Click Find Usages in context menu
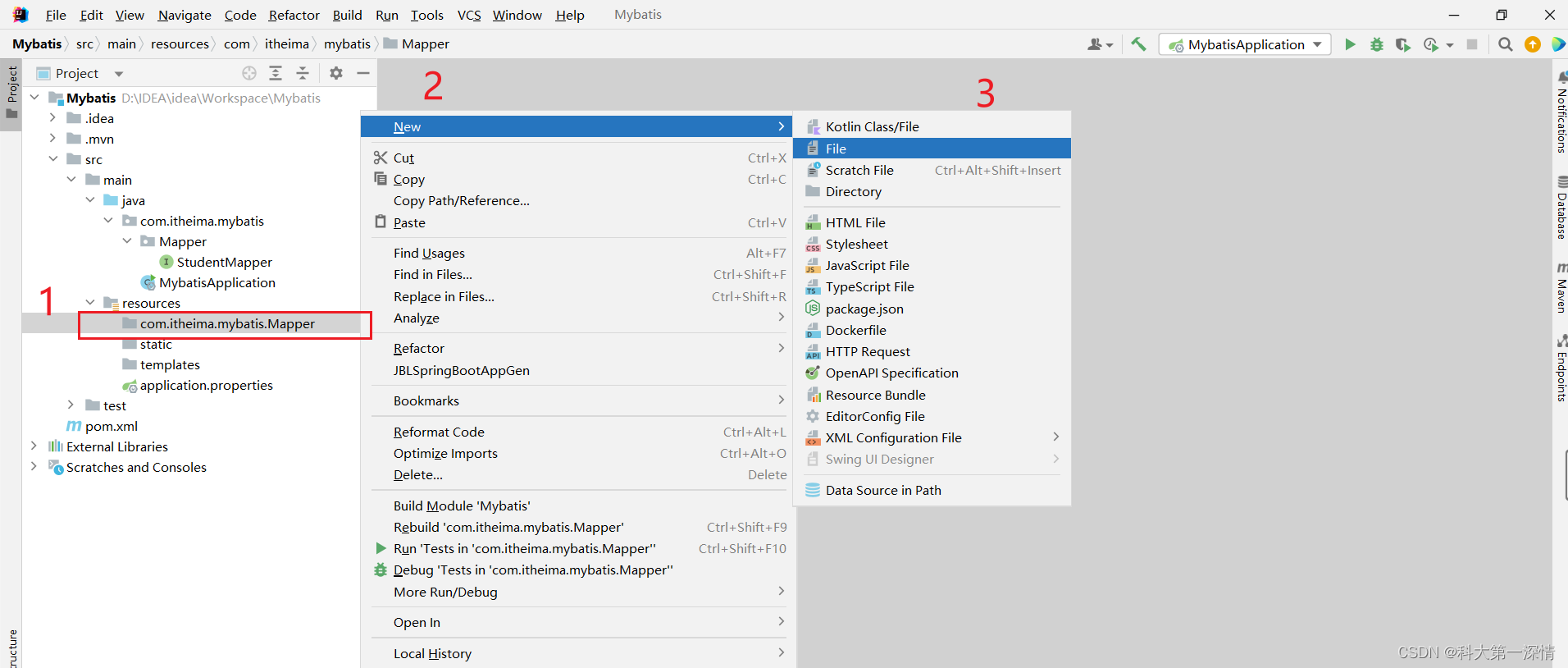The height and width of the screenshot is (668, 1568). (577, 253)
